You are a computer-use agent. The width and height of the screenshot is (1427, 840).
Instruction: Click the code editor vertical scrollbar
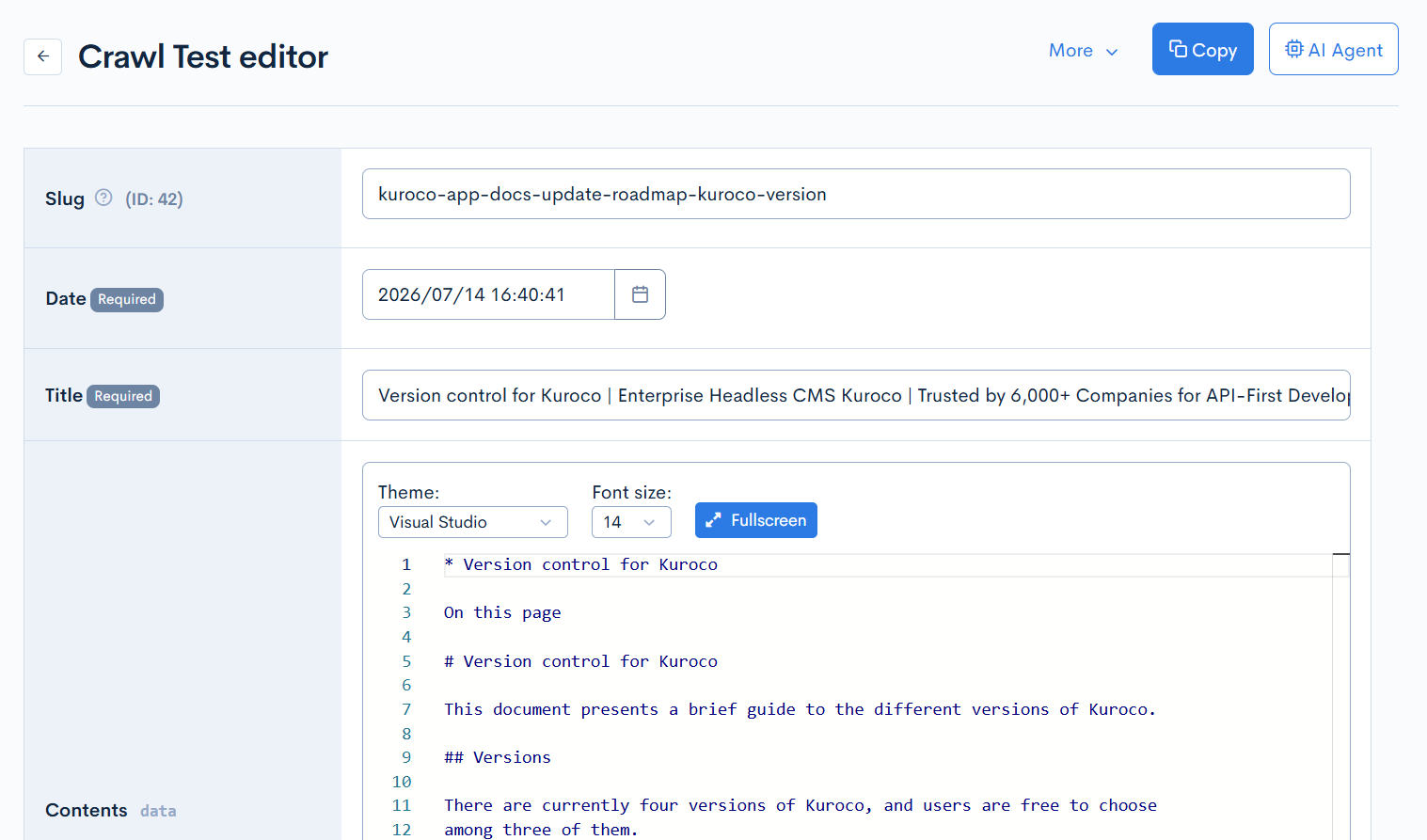1341,696
